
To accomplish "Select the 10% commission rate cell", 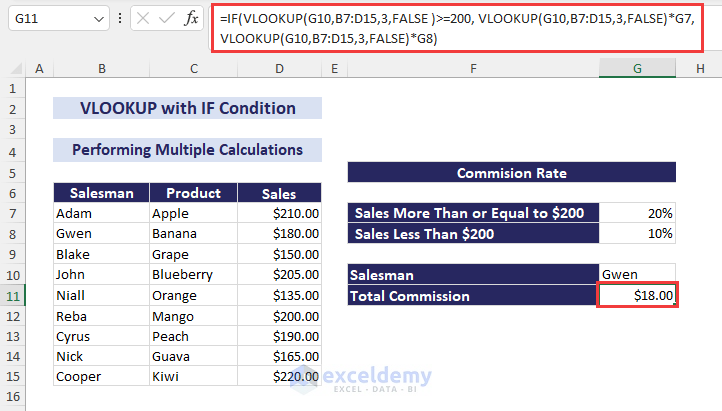I will click(637, 234).
